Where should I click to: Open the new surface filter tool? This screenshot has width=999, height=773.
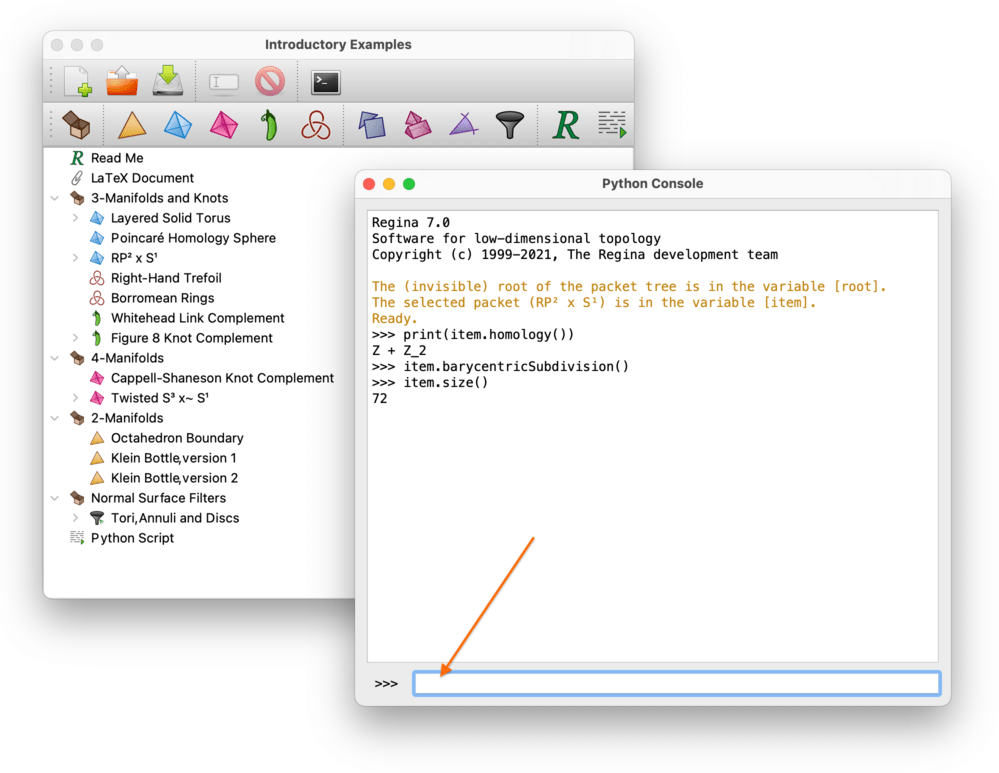click(x=510, y=125)
